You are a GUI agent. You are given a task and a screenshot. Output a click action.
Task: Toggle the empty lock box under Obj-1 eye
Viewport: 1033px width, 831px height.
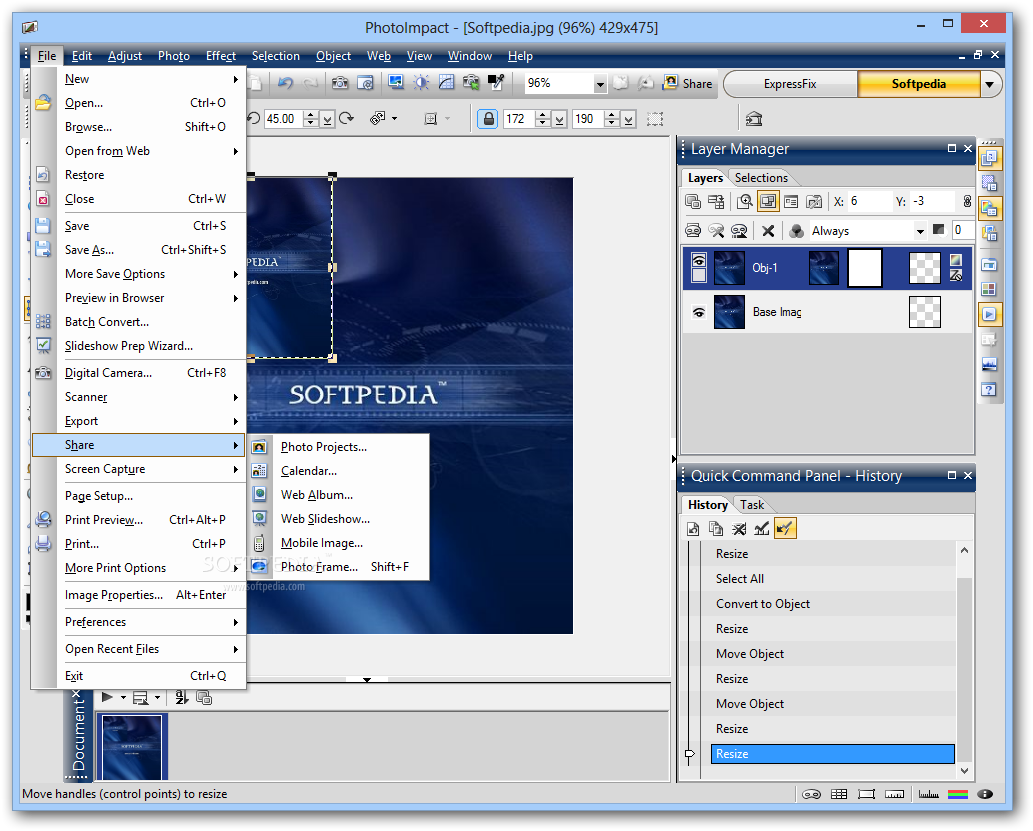coord(698,275)
